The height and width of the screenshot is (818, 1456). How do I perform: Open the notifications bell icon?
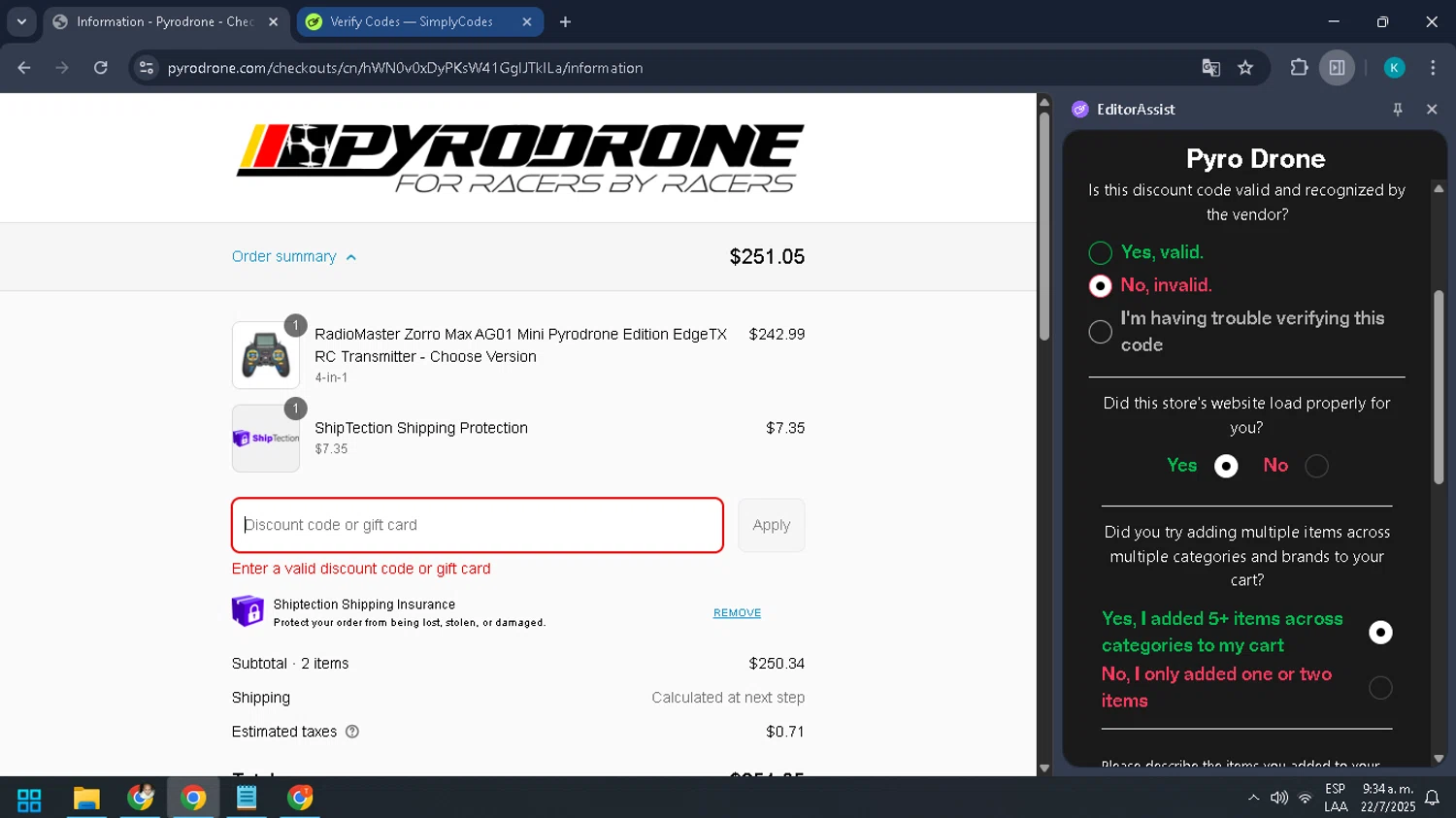coord(1432,798)
